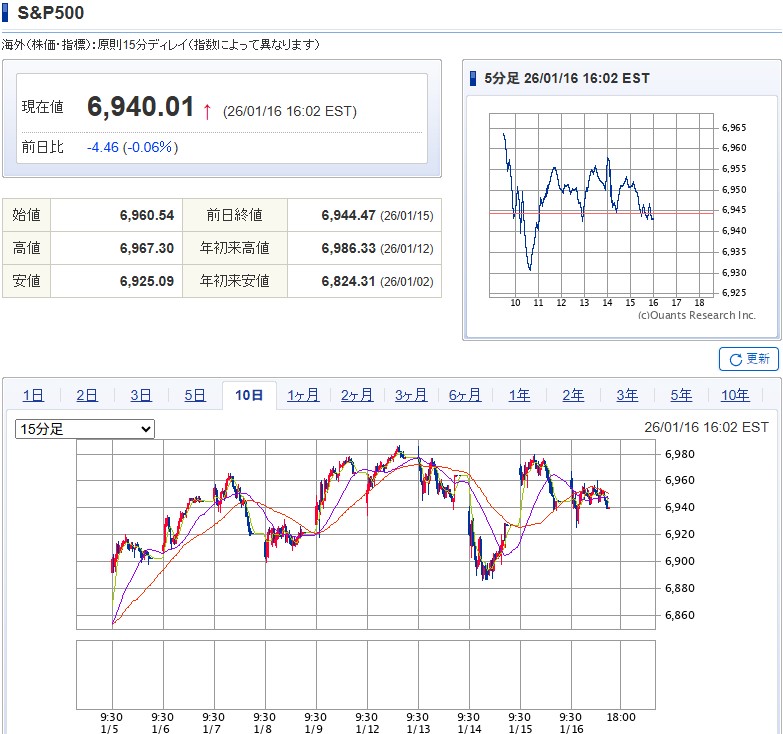Click the 更新 refresh button
This screenshot has width=783, height=734.
(748, 359)
